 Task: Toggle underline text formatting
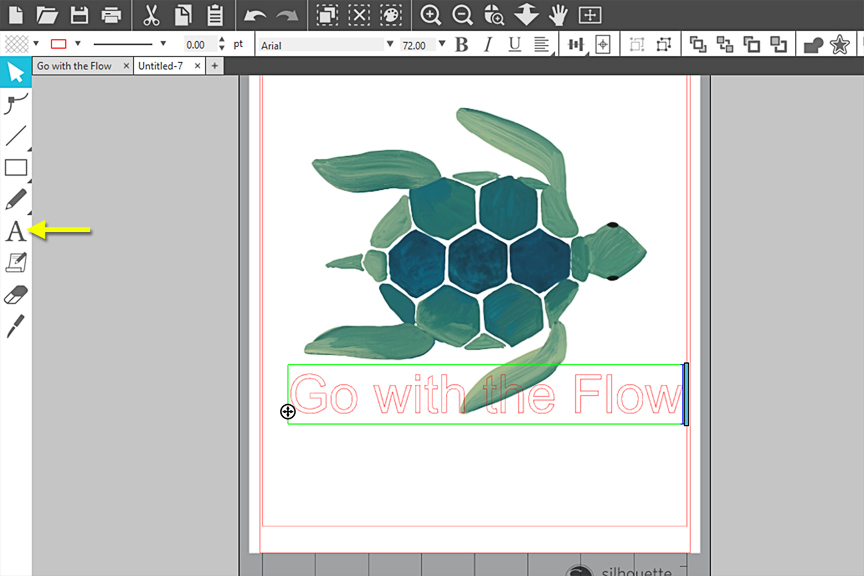(x=515, y=45)
